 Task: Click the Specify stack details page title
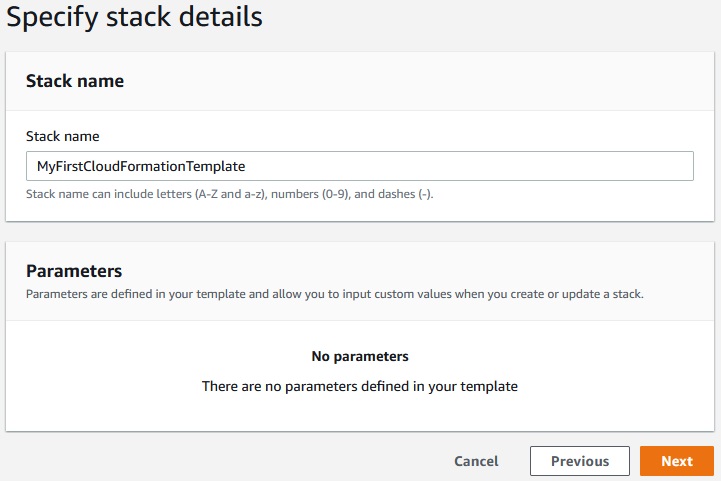point(134,17)
